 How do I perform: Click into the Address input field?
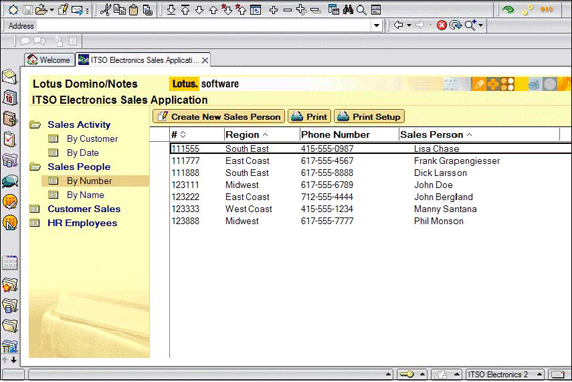(x=204, y=26)
